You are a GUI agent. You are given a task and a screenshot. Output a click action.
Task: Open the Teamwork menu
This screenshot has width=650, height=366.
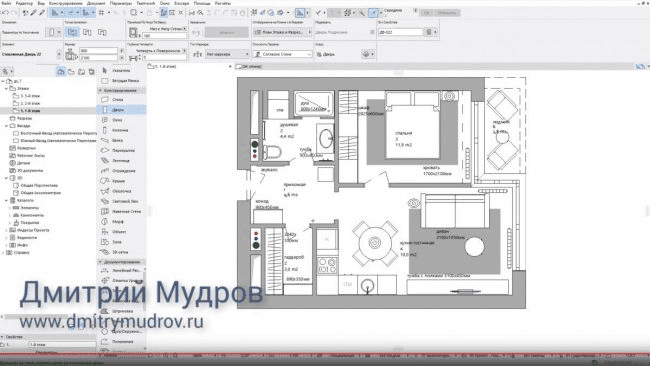coord(146,3)
